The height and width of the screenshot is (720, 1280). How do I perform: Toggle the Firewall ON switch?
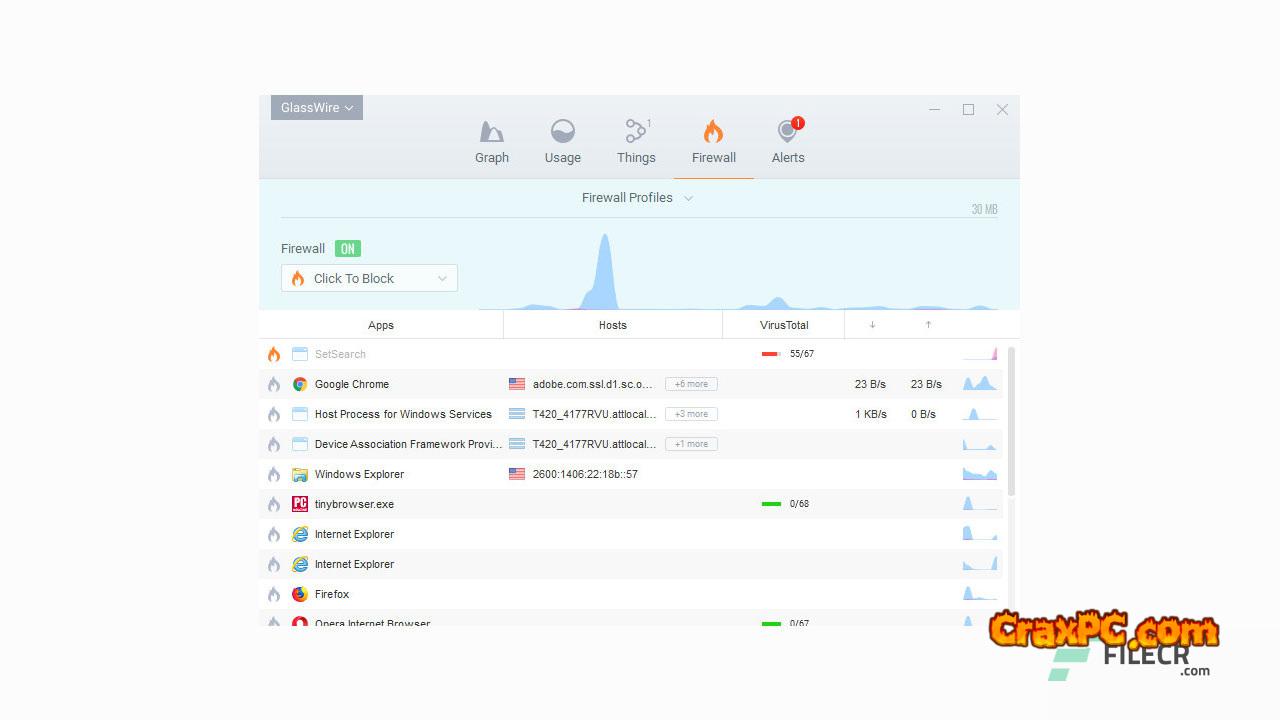(x=347, y=249)
